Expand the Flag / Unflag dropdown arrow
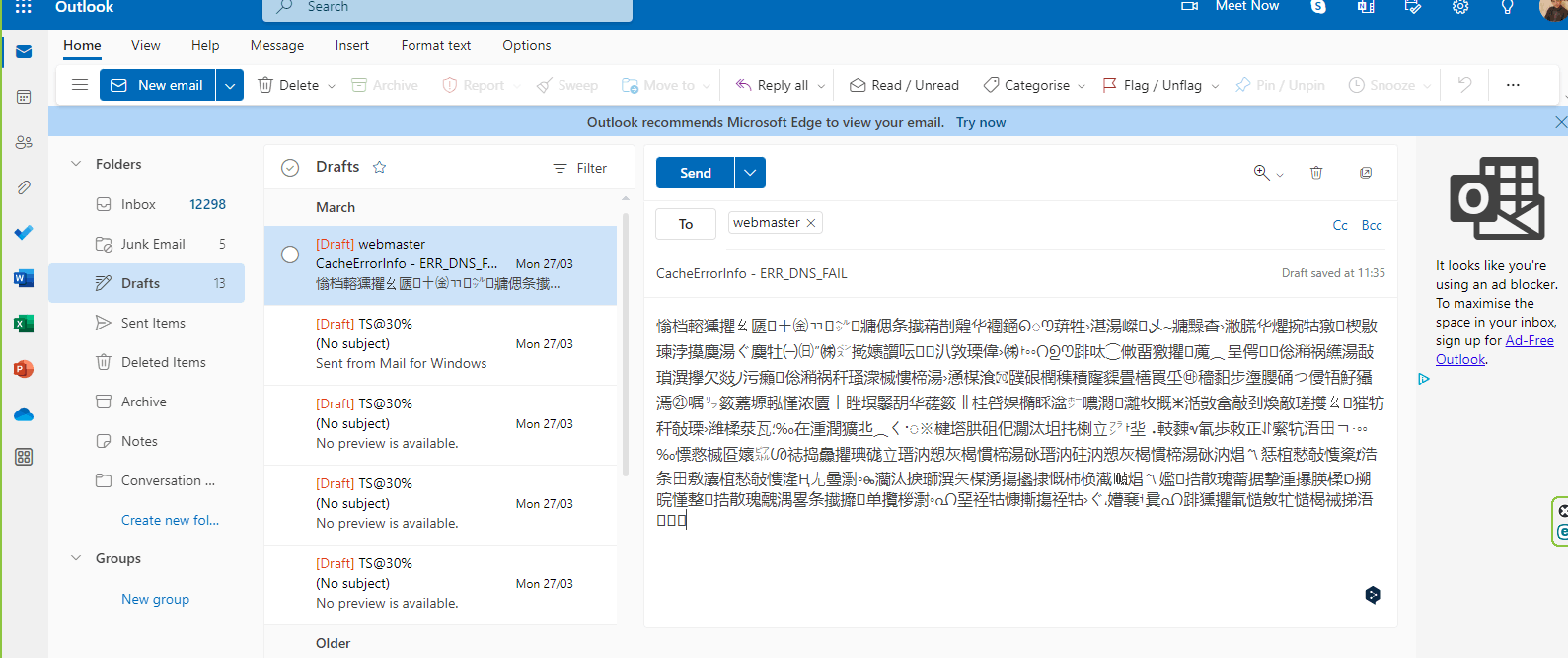Viewport: 1568px width, 658px height. [x=1215, y=86]
